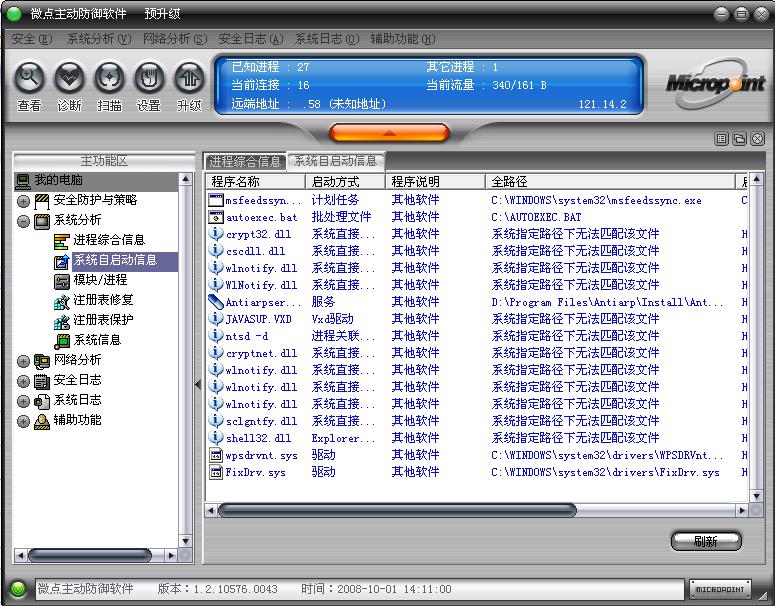This screenshot has width=775, height=606.
Task: Click the 安全防护与策略 flag icon
Action: click(42, 201)
